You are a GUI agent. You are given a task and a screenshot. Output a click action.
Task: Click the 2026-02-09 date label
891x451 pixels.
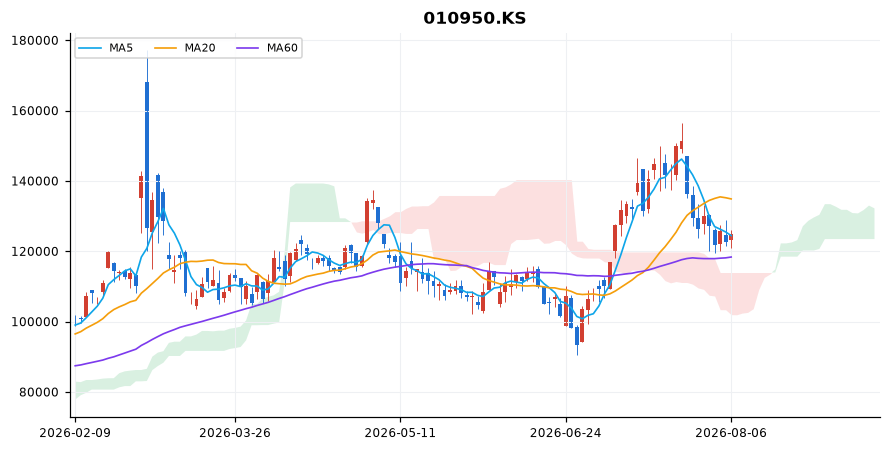[75, 433]
